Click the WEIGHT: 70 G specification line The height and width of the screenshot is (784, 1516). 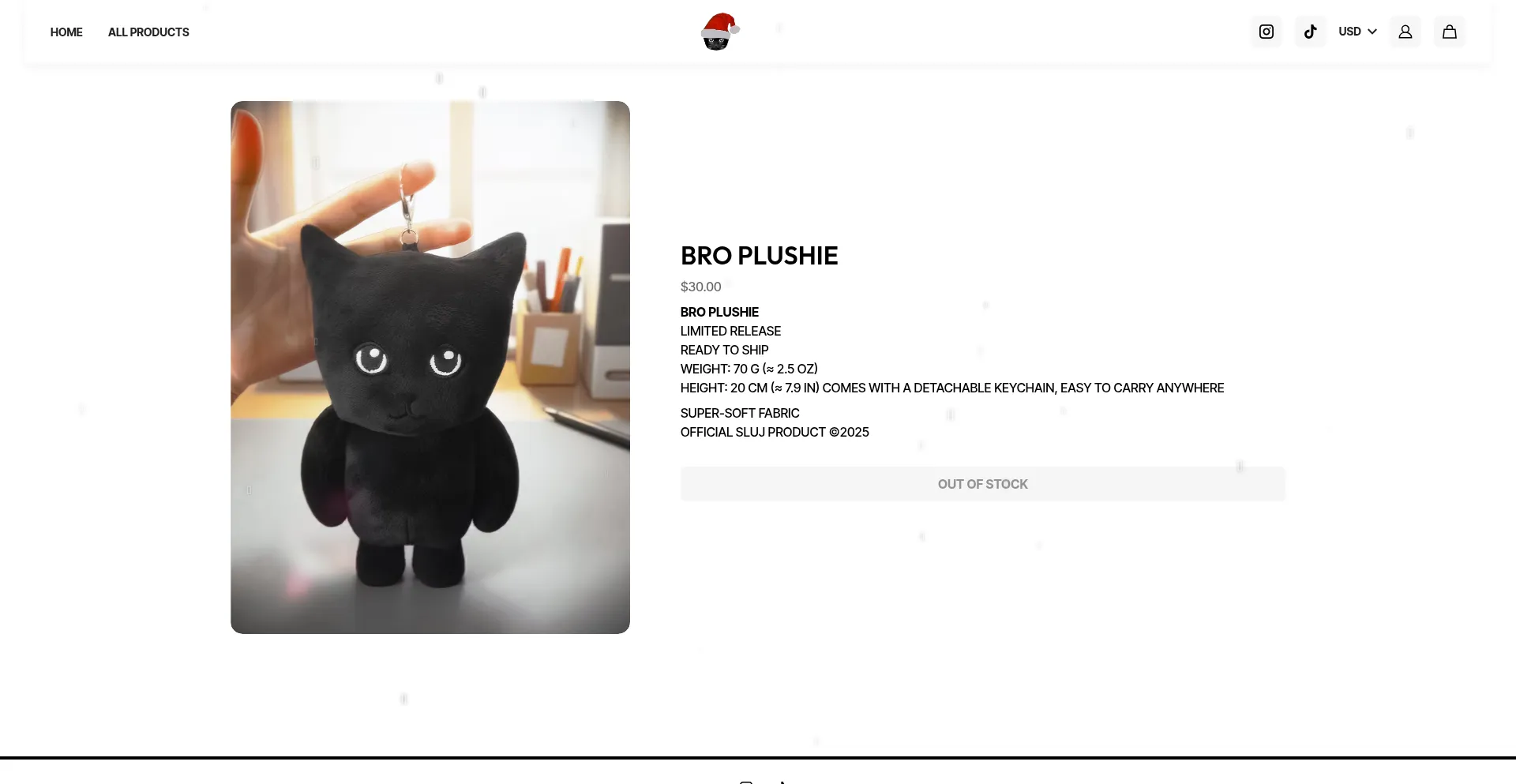point(749,369)
